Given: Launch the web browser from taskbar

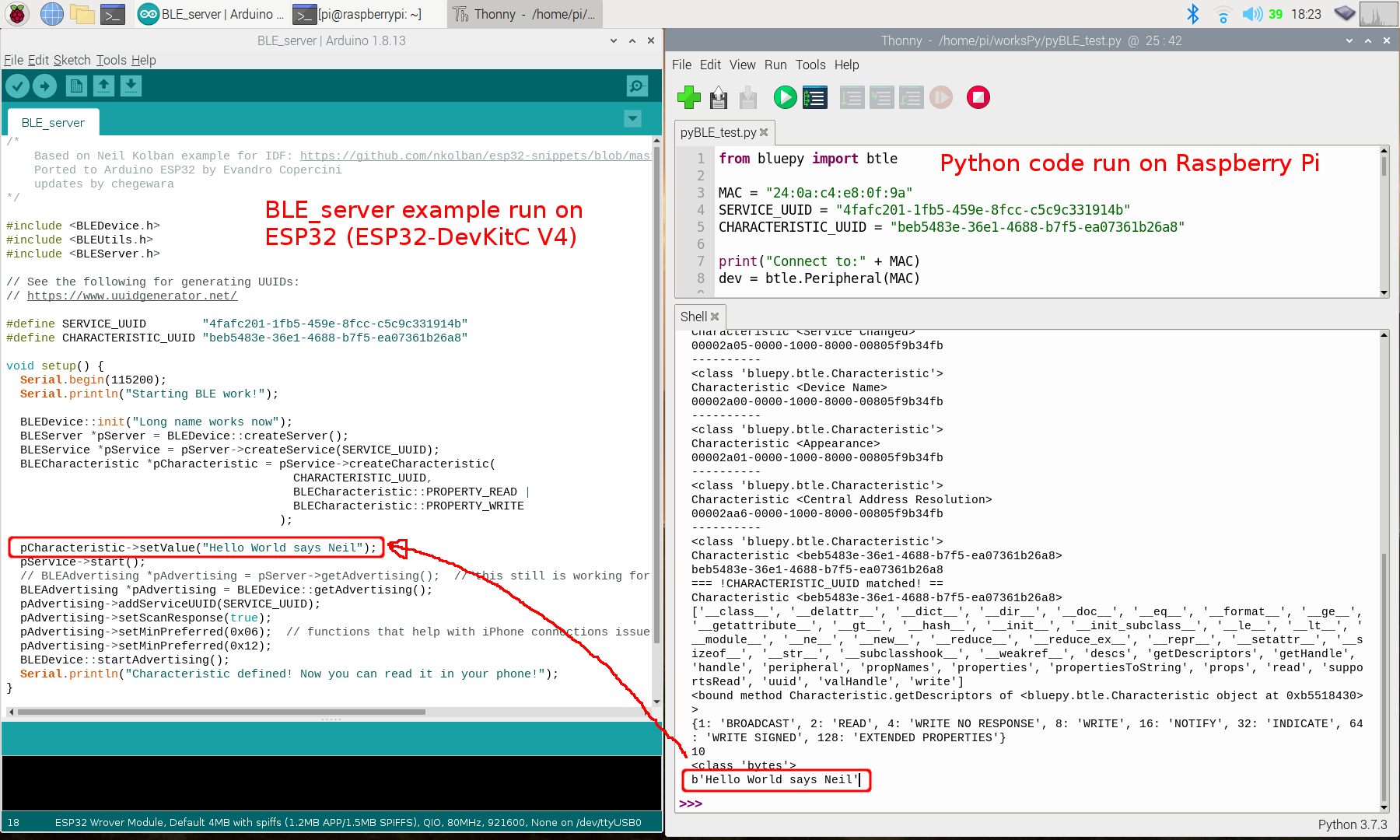Looking at the screenshot, I should pyautogui.click(x=51, y=14).
